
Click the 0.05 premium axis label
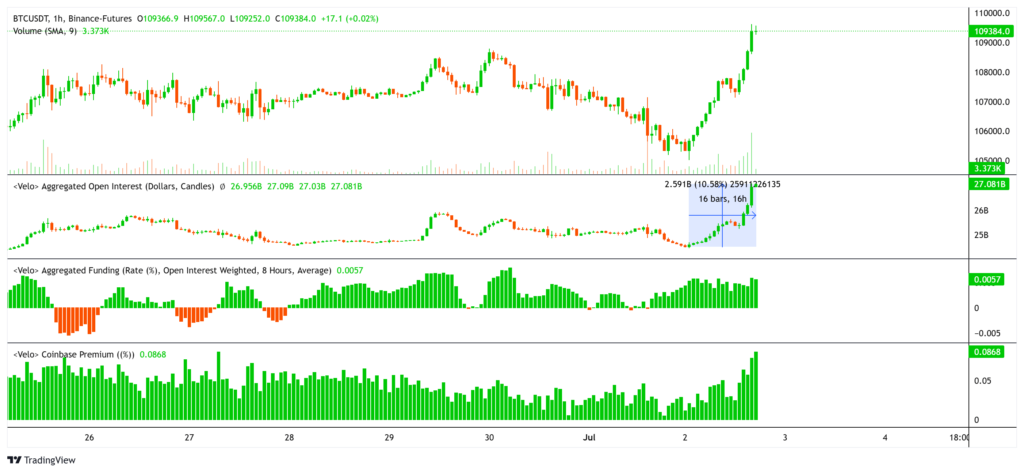pos(982,381)
